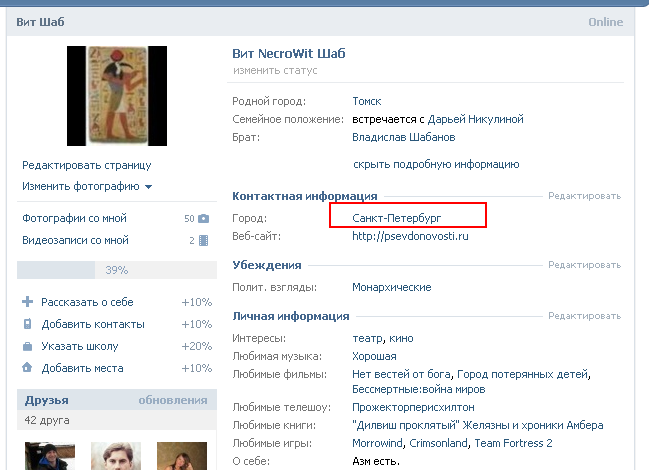Click film link Бессмертные:война миров
Screen dimensions: 649x470
click(418, 389)
